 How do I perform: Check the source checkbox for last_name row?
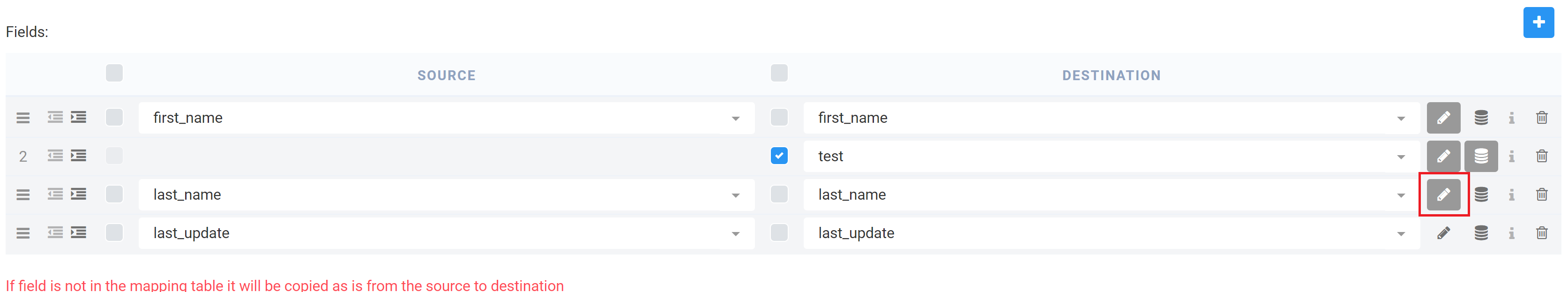tap(114, 194)
